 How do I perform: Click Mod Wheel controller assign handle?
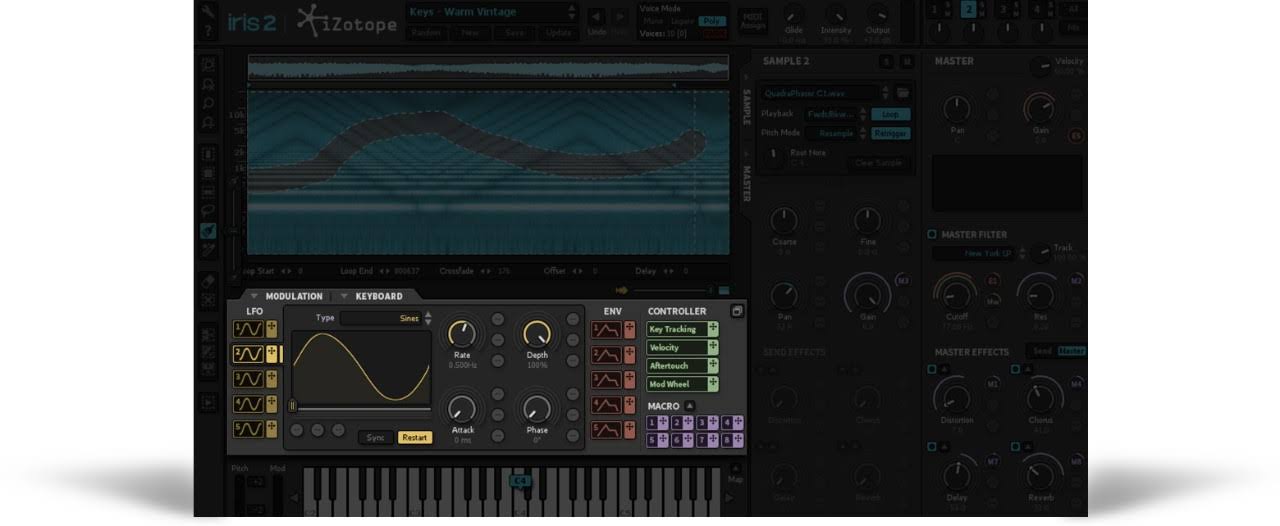tap(713, 383)
